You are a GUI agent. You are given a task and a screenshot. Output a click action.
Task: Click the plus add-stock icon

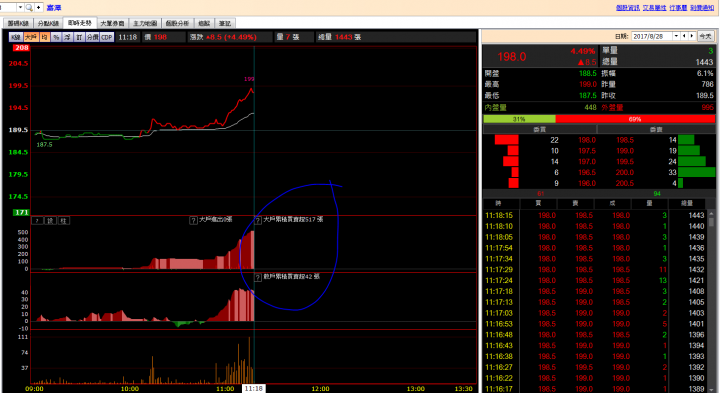pyautogui.click(x=39, y=7)
